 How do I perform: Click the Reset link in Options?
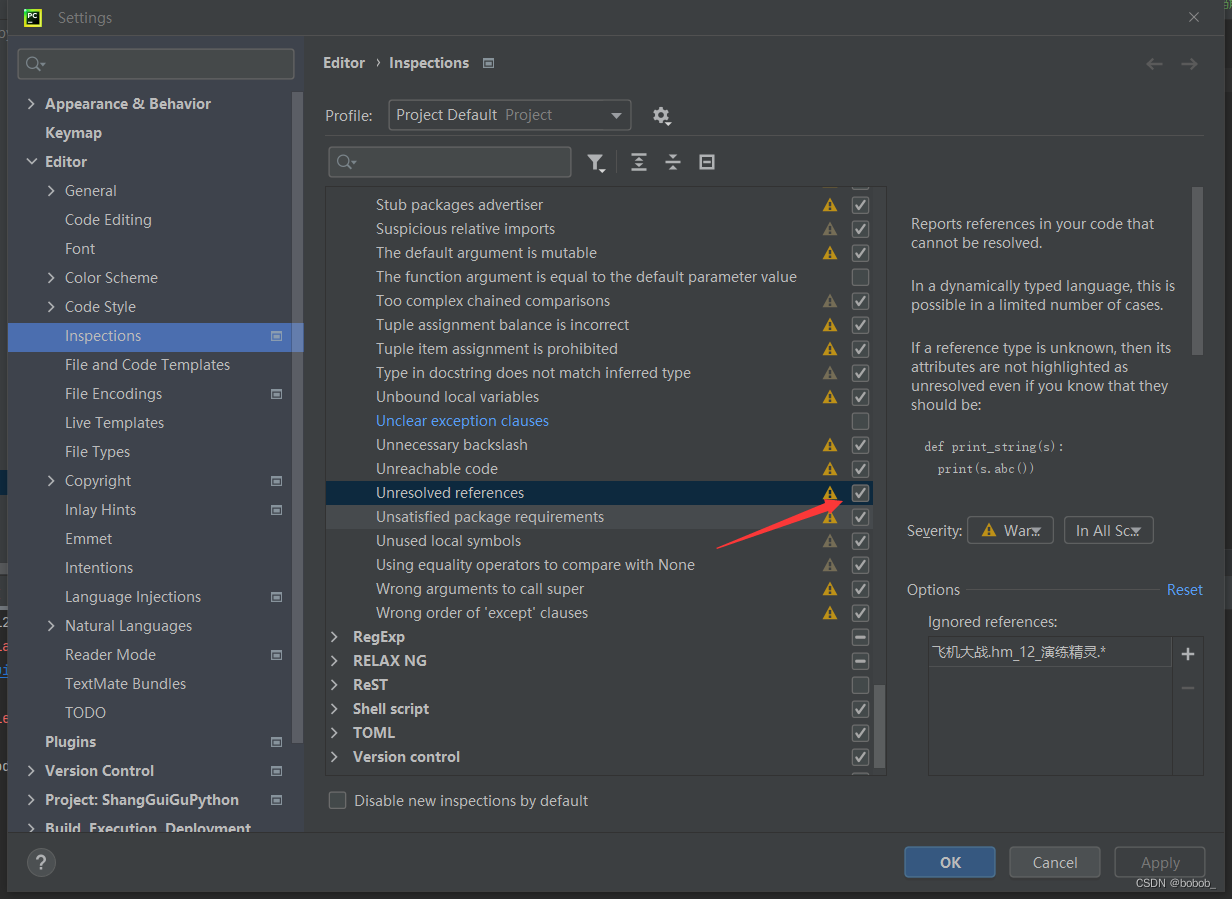1184,590
